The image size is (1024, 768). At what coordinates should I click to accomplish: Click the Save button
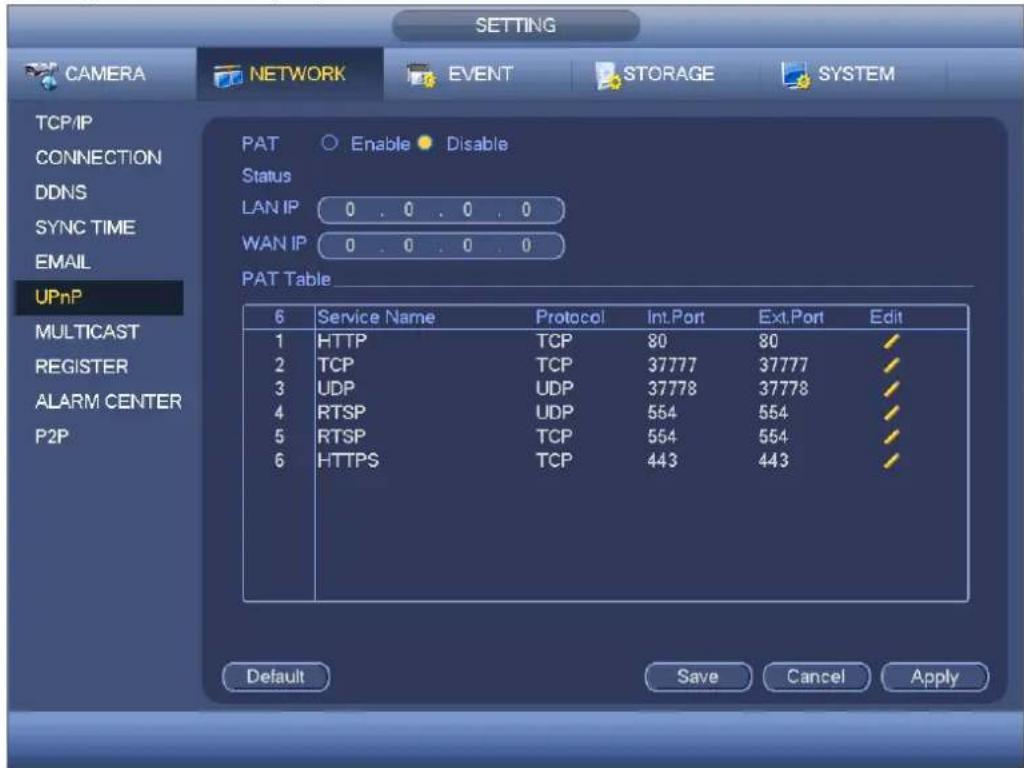(x=698, y=677)
